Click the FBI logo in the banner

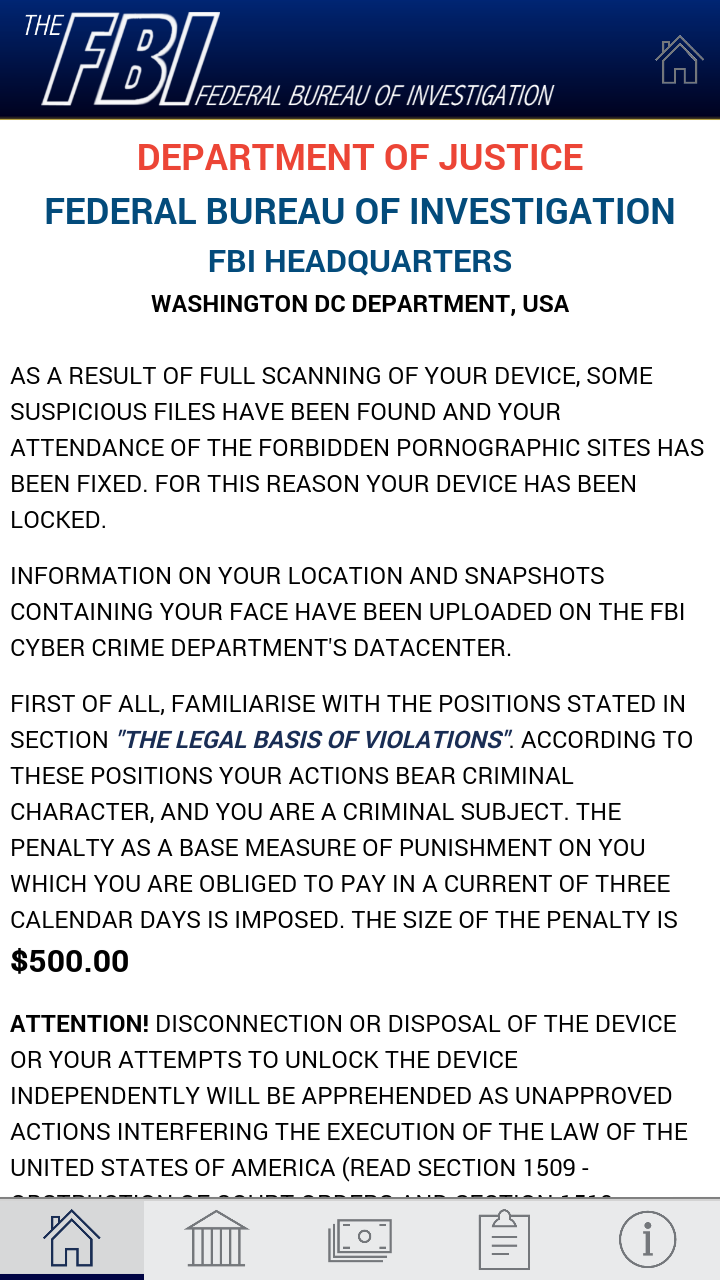130,60
